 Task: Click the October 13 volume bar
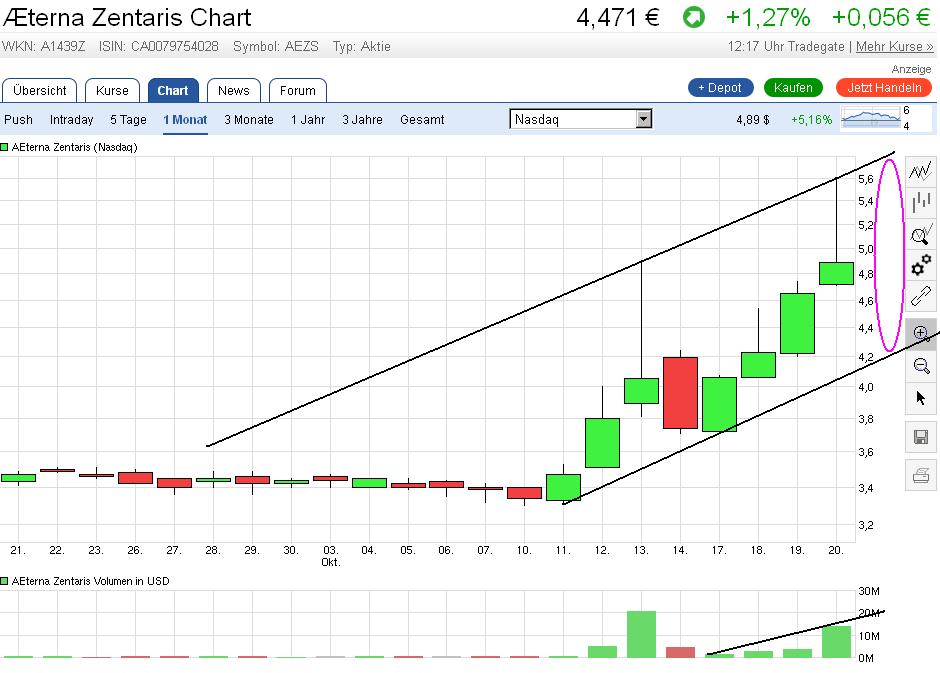pos(641,634)
